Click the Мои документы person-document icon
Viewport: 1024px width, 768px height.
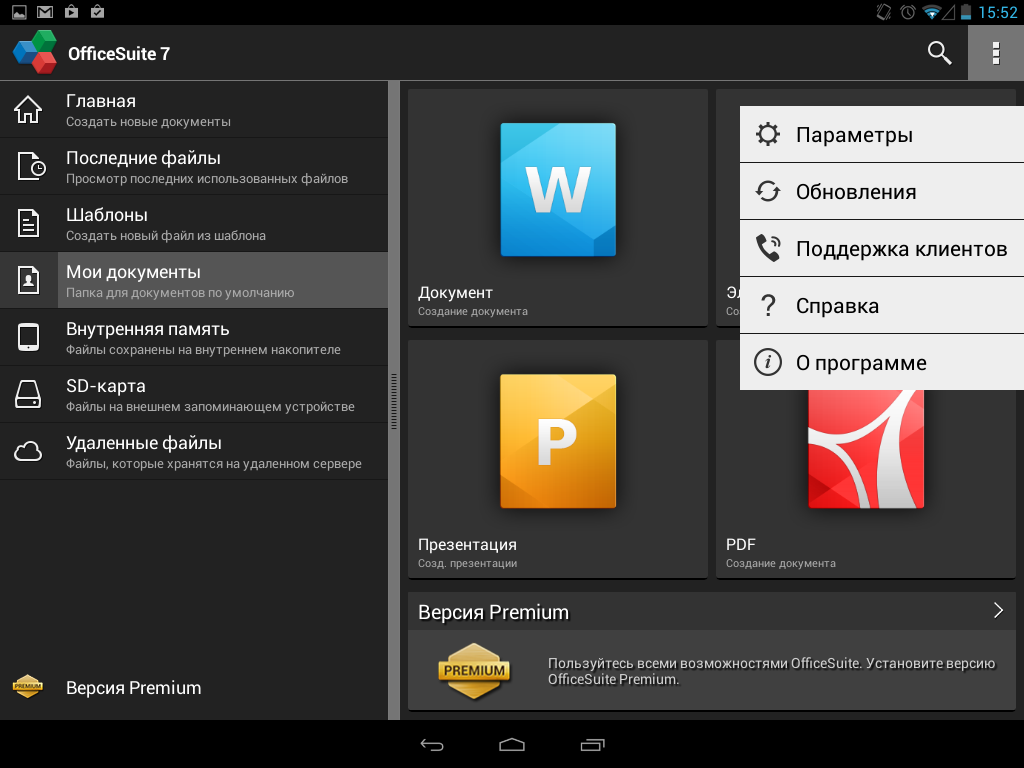point(28,280)
